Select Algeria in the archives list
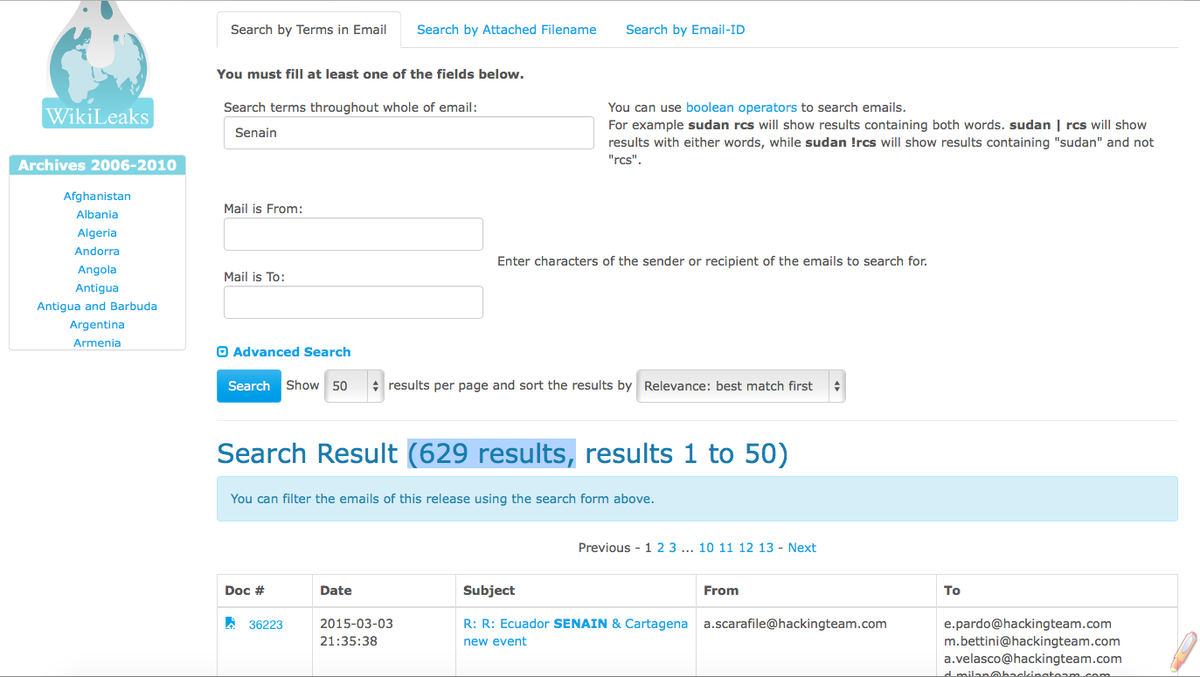 pos(97,233)
